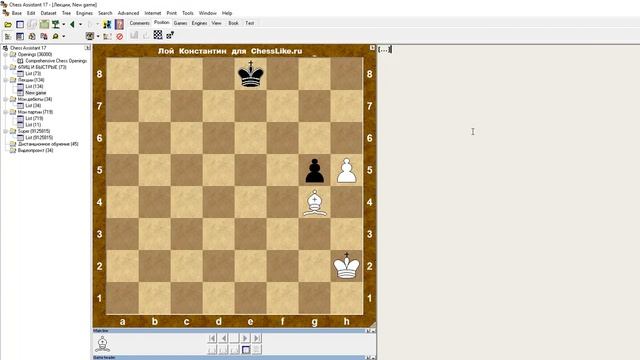Click the white bishop icon in Main line panel
The image size is (640, 360).
102,344
